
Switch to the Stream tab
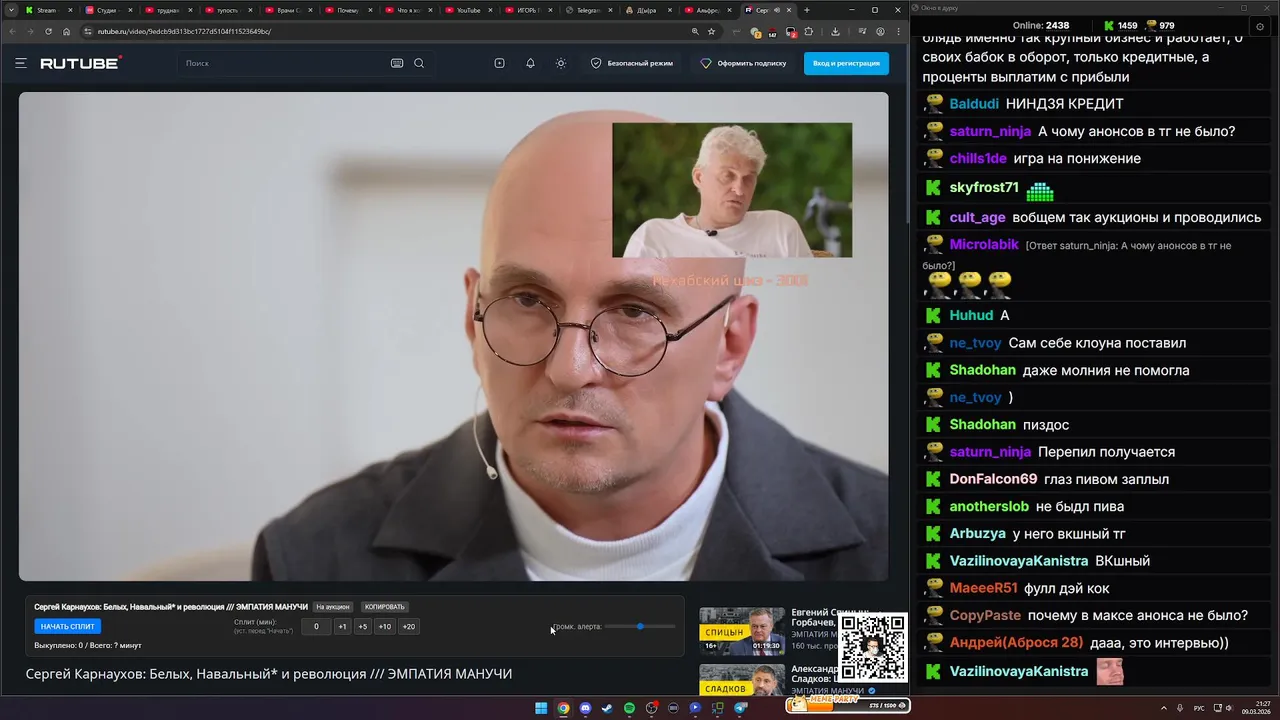[48, 10]
